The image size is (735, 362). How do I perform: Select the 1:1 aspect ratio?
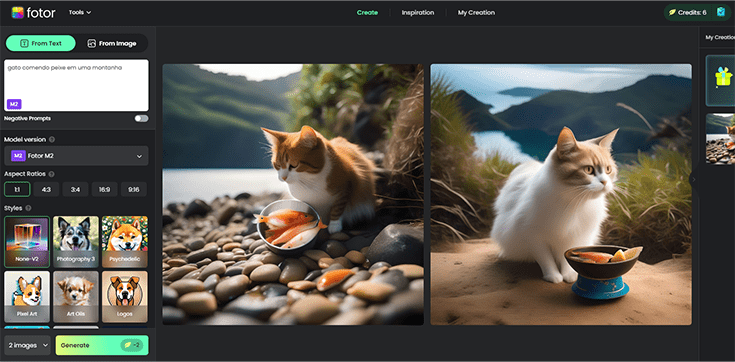[x=17, y=189]
